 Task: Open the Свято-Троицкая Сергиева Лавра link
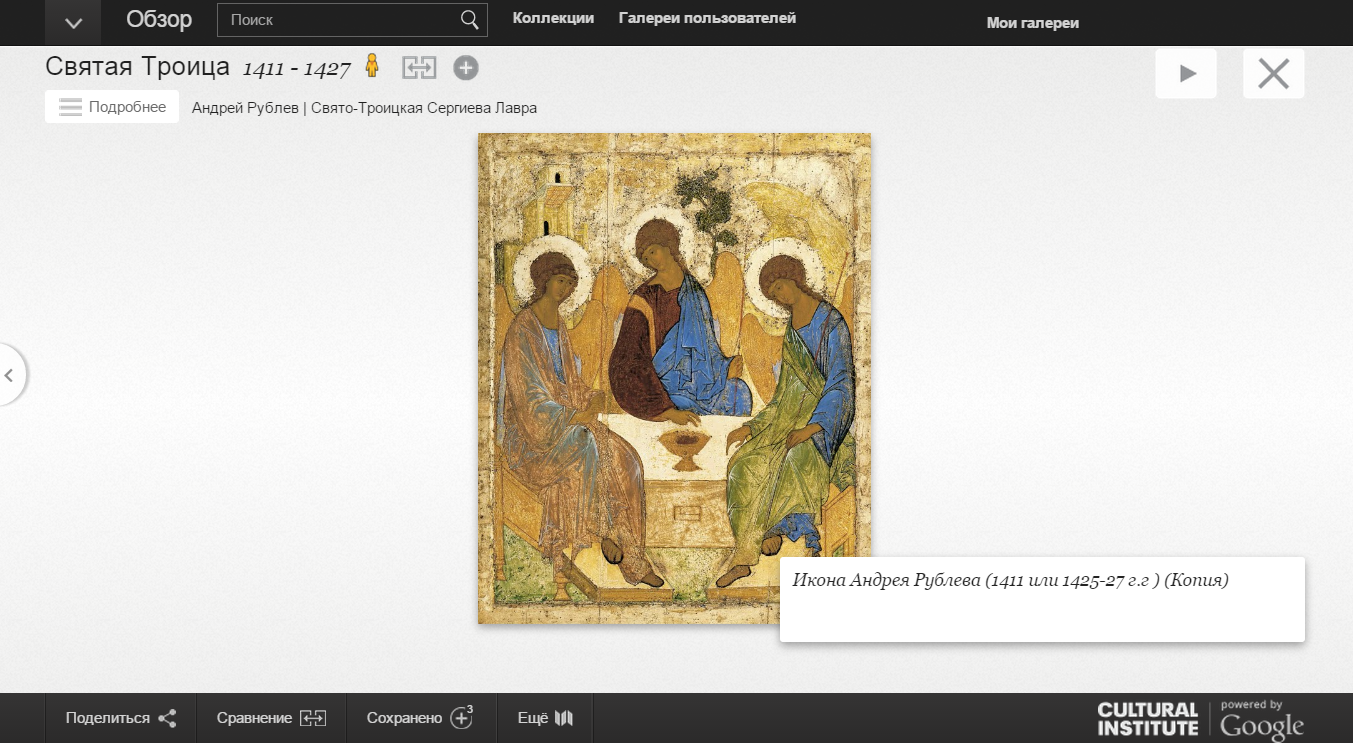(424, 108)
